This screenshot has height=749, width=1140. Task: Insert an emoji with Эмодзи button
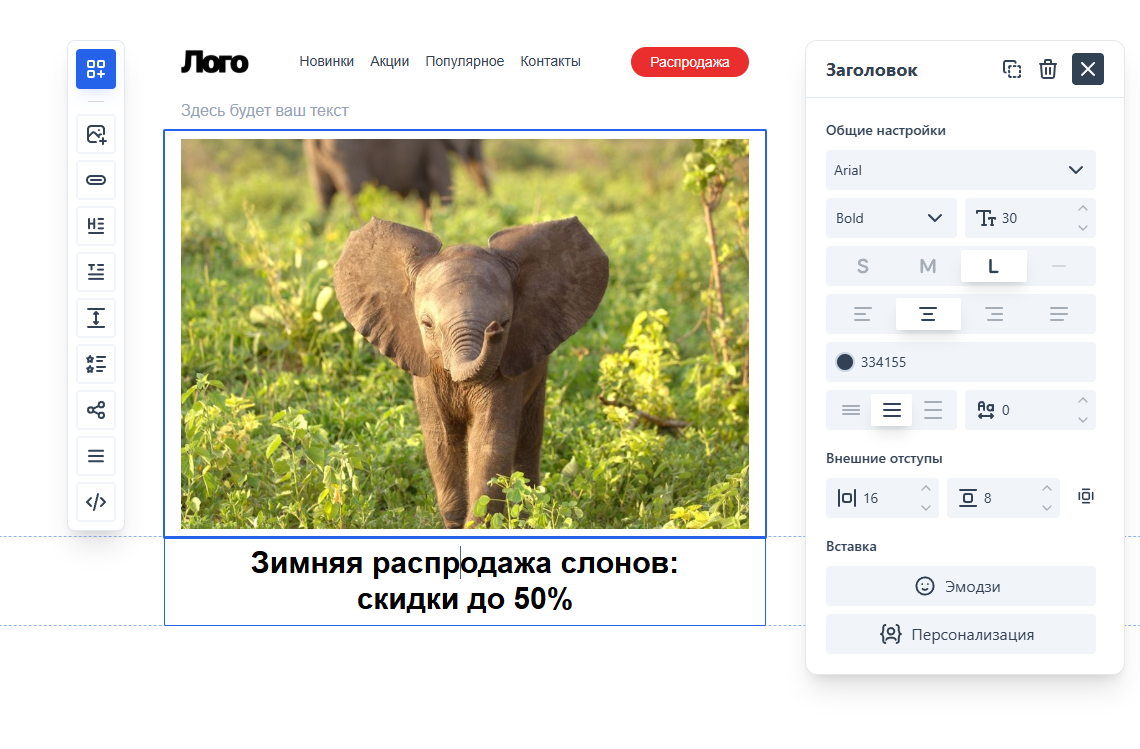960,586
